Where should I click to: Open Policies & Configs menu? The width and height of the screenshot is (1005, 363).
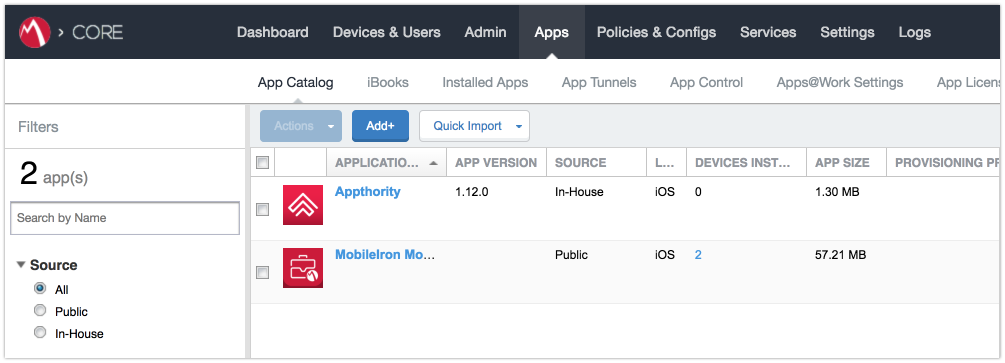pyautogui.click(x=656, y=32)
